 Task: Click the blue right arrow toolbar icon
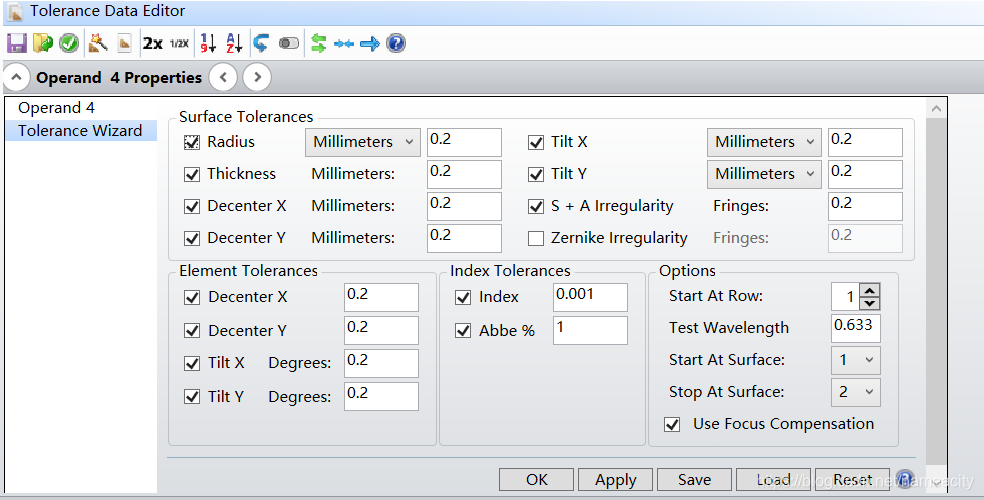click(370, 44)
